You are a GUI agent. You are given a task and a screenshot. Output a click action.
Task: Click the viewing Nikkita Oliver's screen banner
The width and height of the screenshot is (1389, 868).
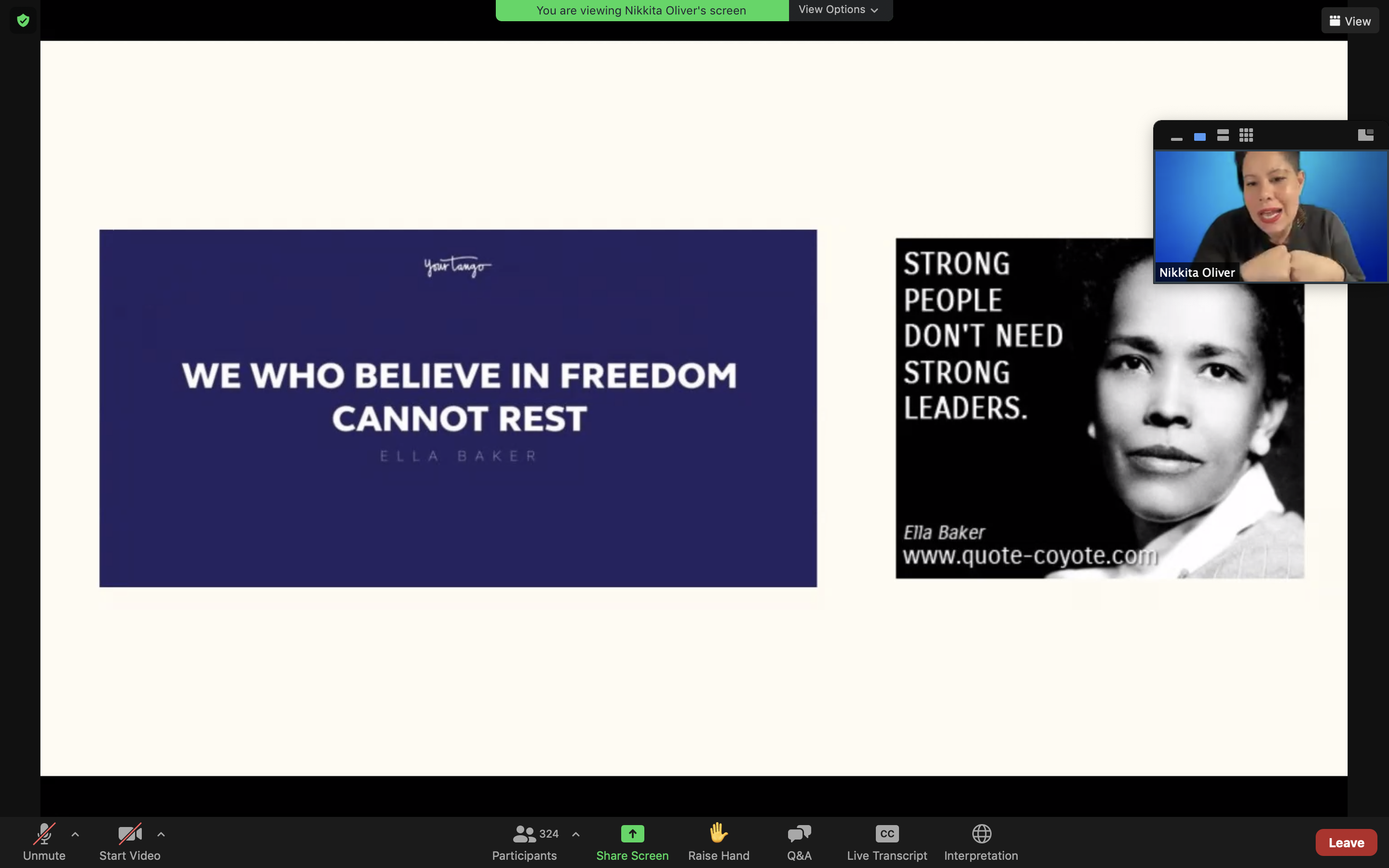tap(641, 10)
